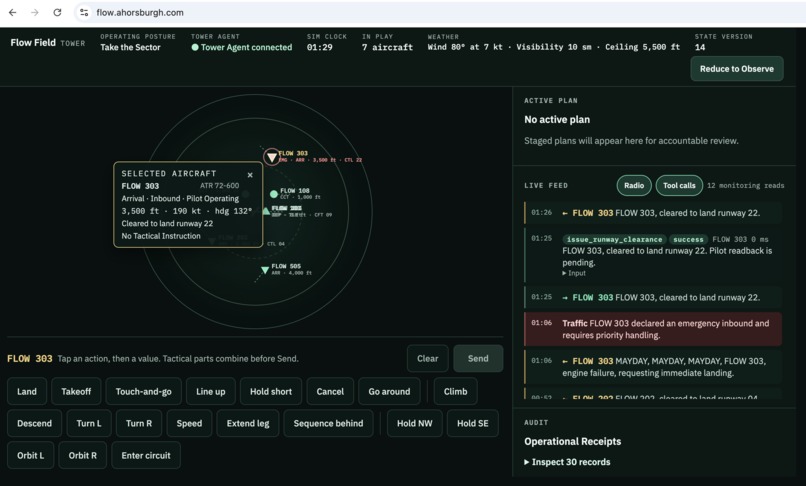Click 12 monitoring reads counter
Viewport: 806px width, 486px height.
pos(745,186)
